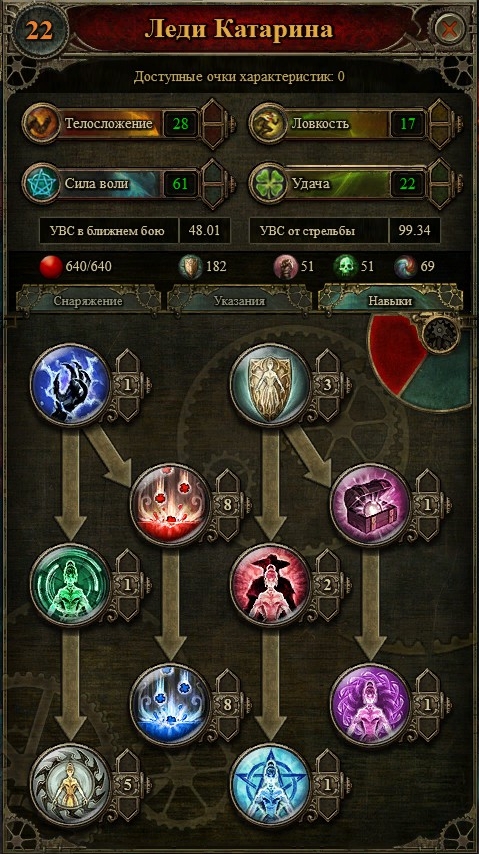The width and height of the screenshot is (479, 854).
Task: Close the Леди Катарина window
Action: pos(450,29)
